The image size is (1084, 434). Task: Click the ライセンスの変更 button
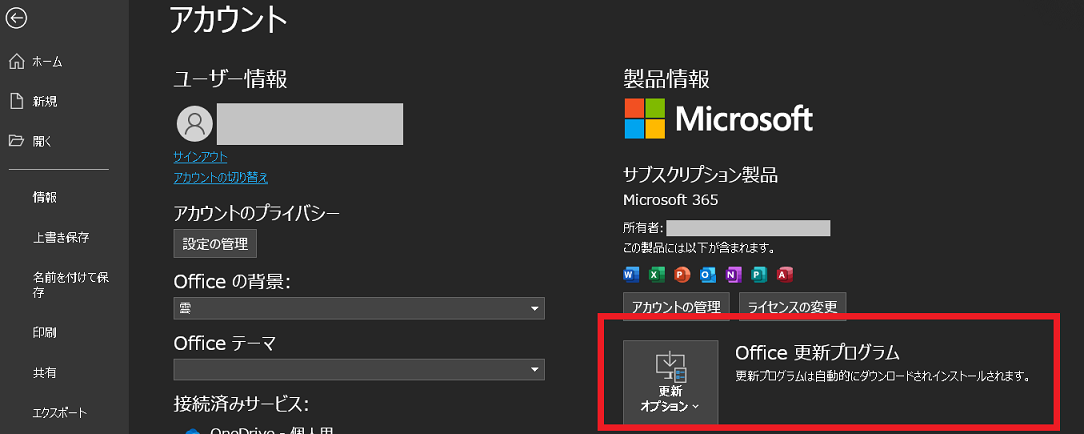click(x=792, y=306)
